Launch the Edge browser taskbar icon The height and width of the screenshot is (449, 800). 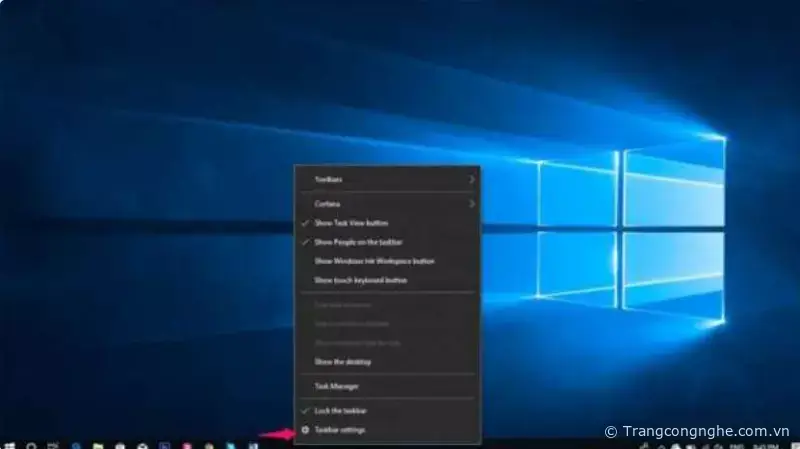tap(76, 444)
